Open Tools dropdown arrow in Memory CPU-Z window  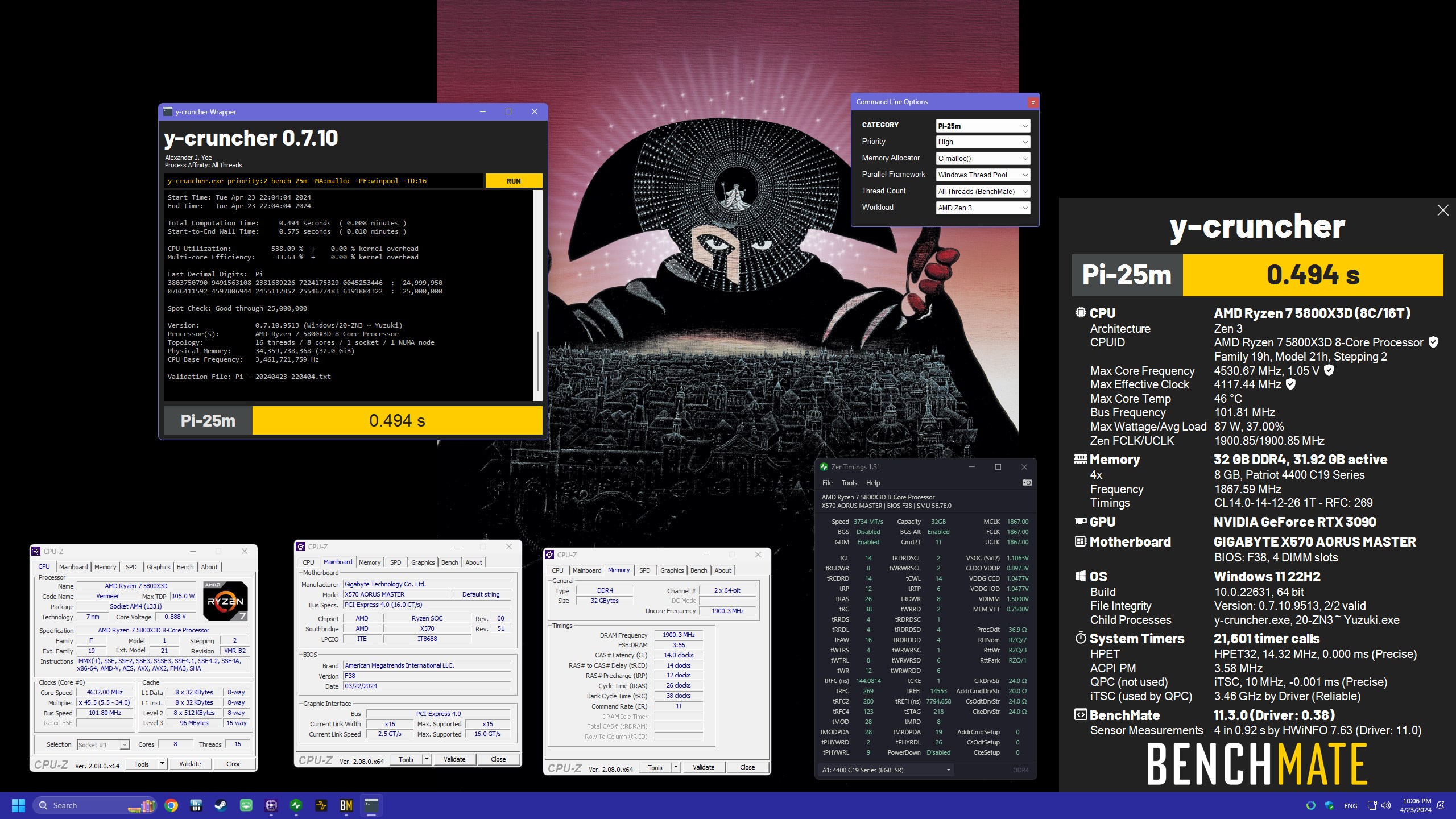coord(676,767)
